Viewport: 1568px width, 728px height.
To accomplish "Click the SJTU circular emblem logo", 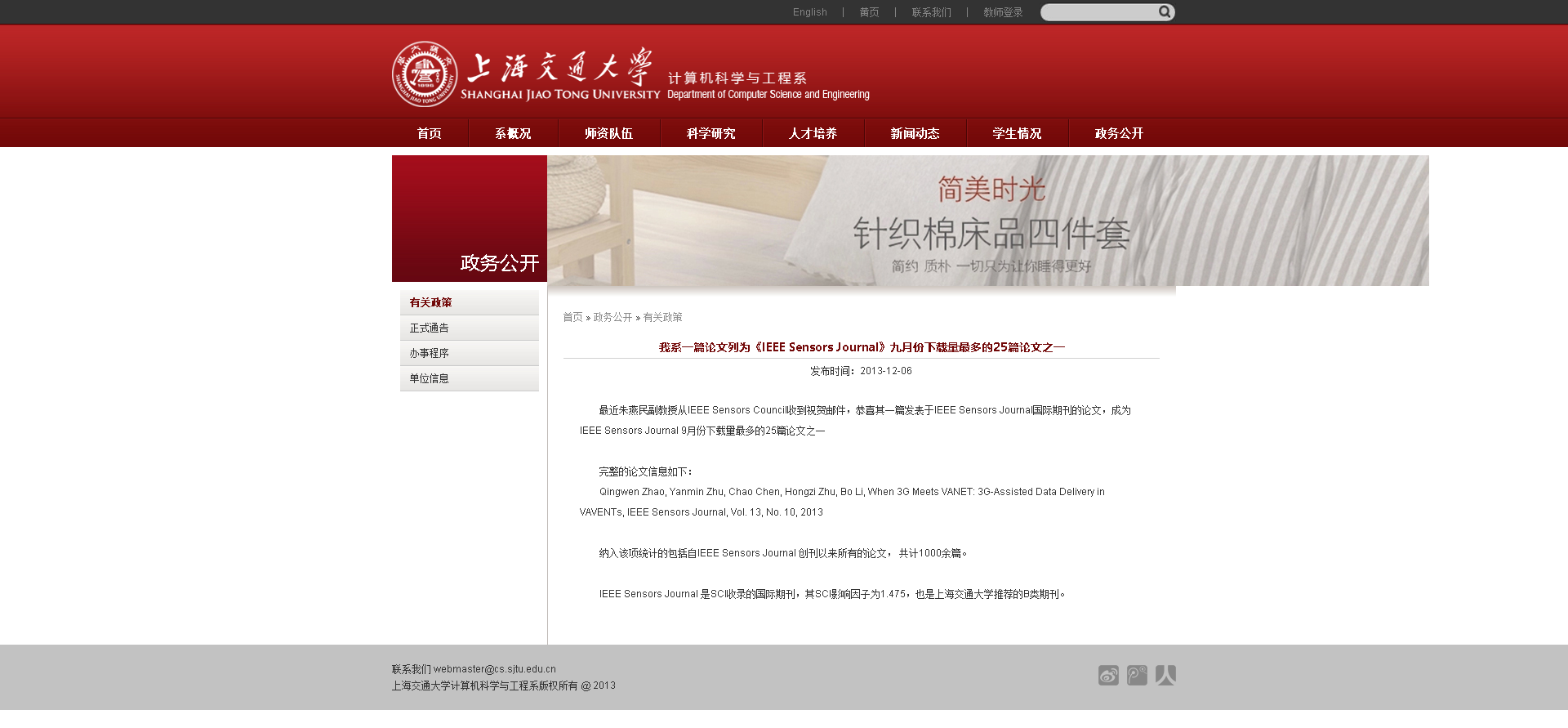I will tap(425, 74).
